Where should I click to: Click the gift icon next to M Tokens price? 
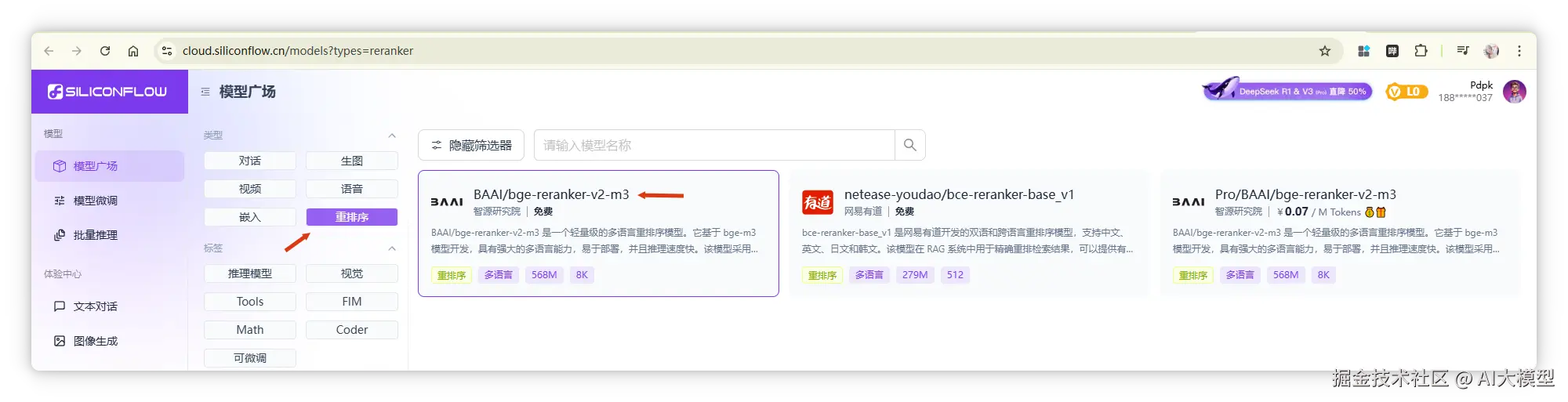(1381, 212)
